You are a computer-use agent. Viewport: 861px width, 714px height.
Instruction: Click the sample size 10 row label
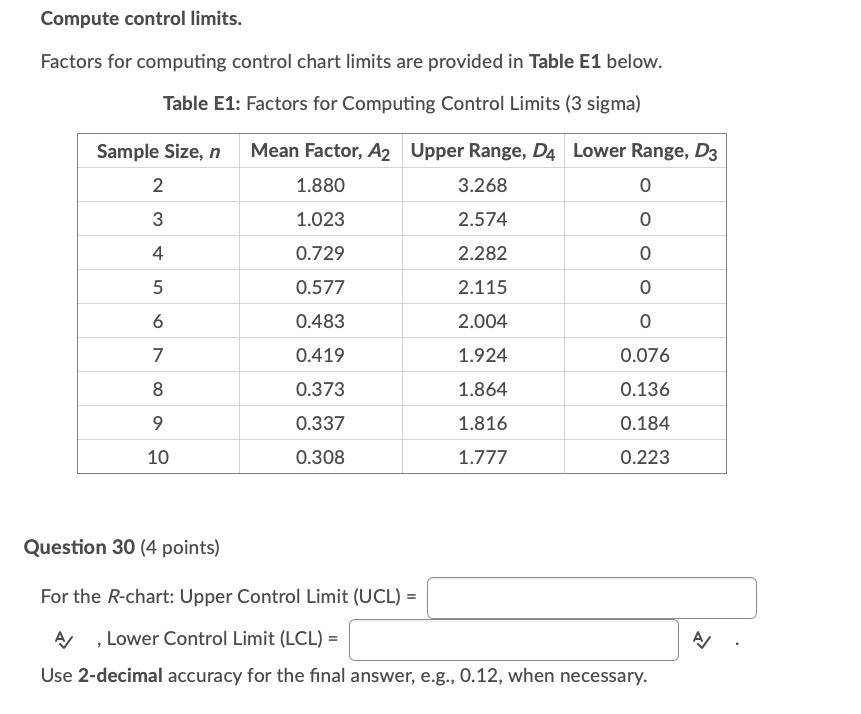click(158, 457)
